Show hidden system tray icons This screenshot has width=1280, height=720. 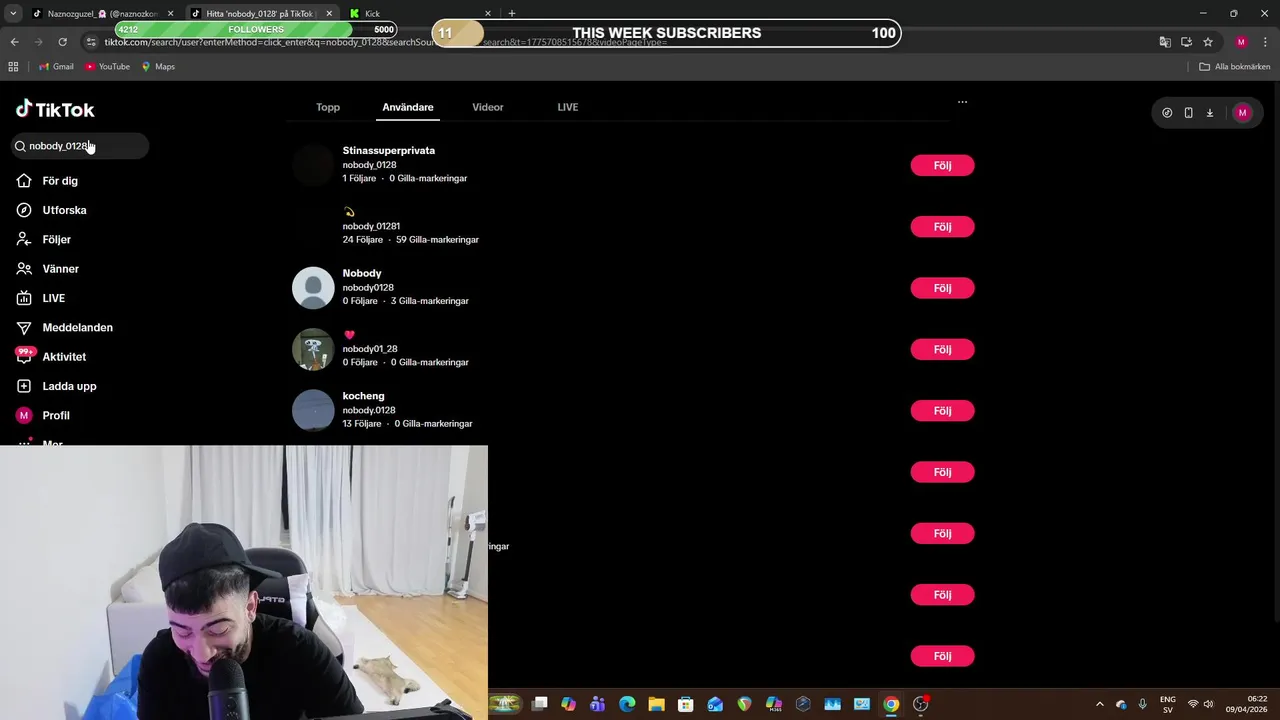[x=1100, y=704]
